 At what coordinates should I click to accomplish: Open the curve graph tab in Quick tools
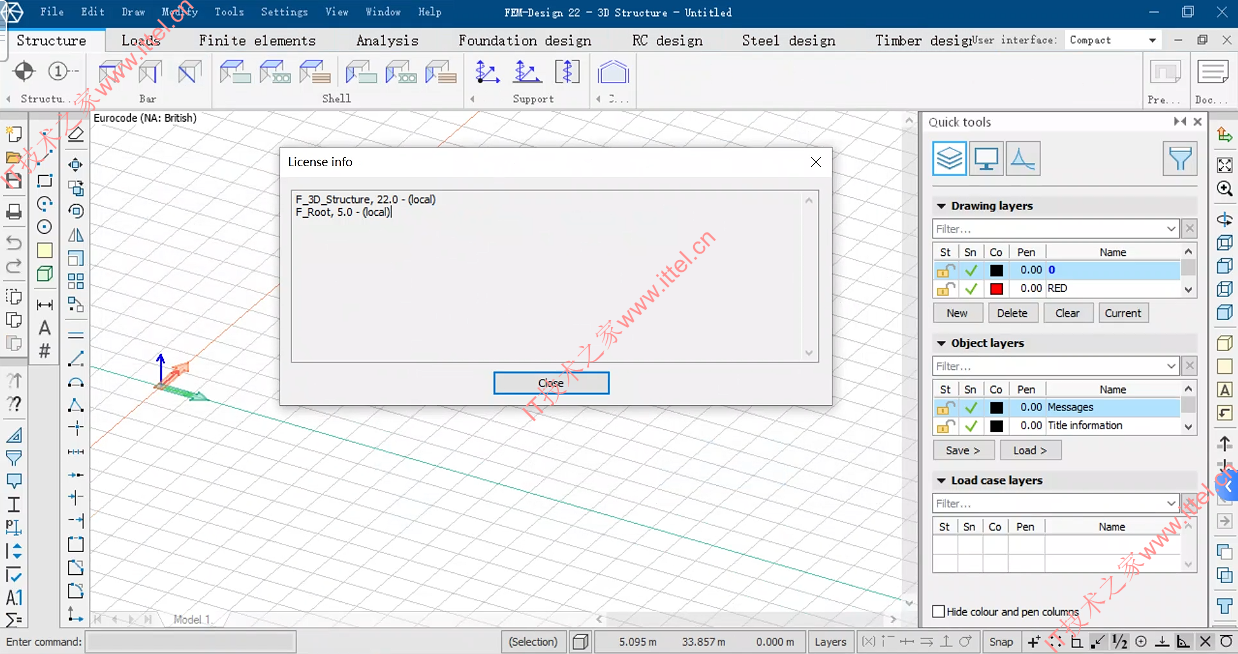pos(1022,158)
